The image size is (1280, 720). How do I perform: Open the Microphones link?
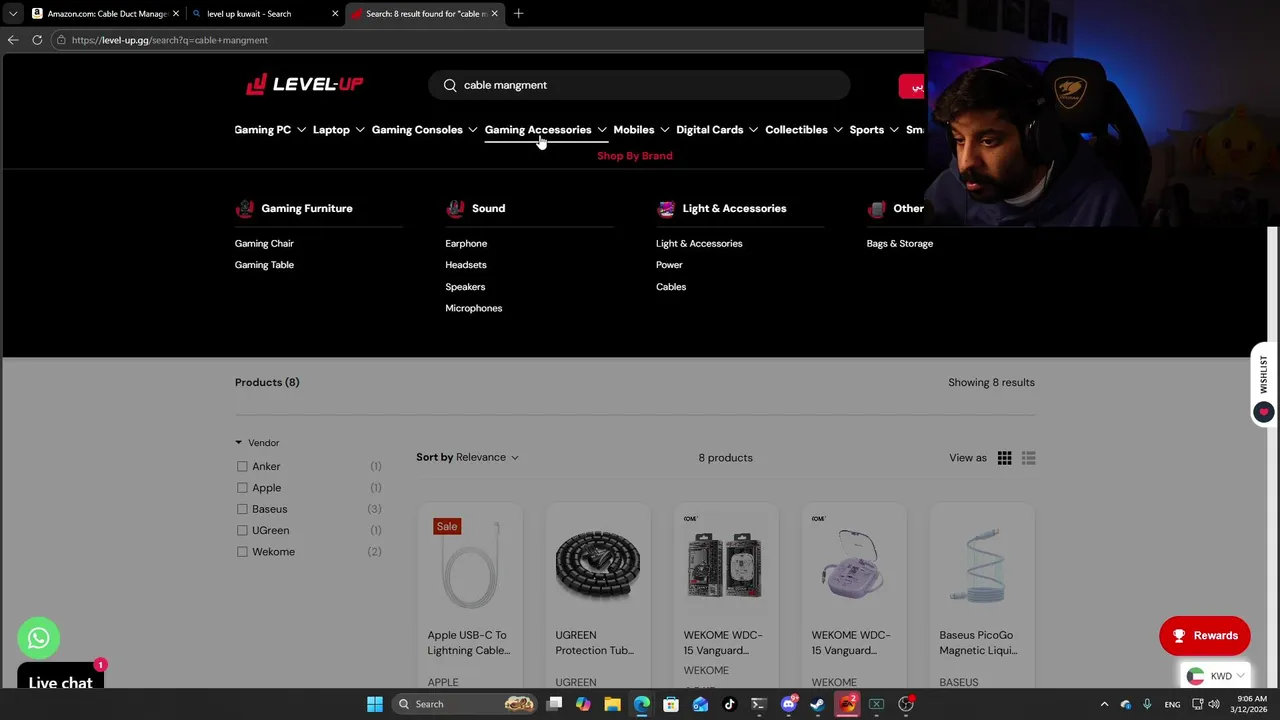point(474,308)
